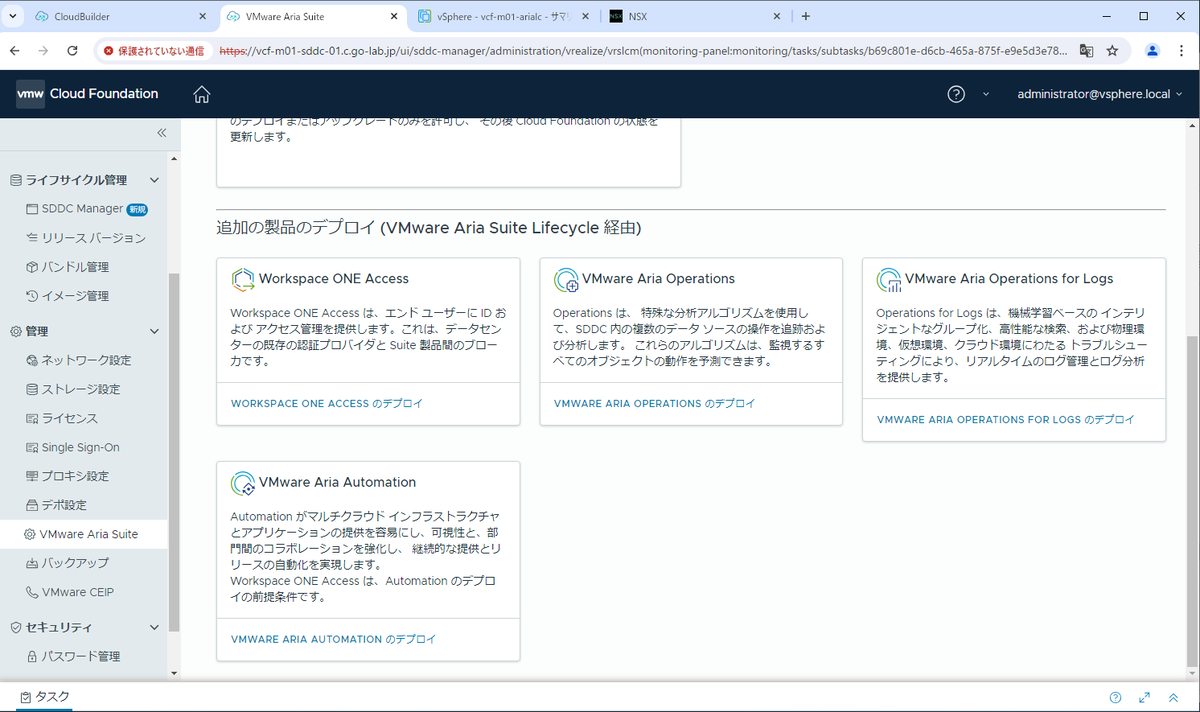Open the タスク panel at the bottom
Viewport: 1200px width, 712px height.
pyautogui.click(x=45, y=697)
